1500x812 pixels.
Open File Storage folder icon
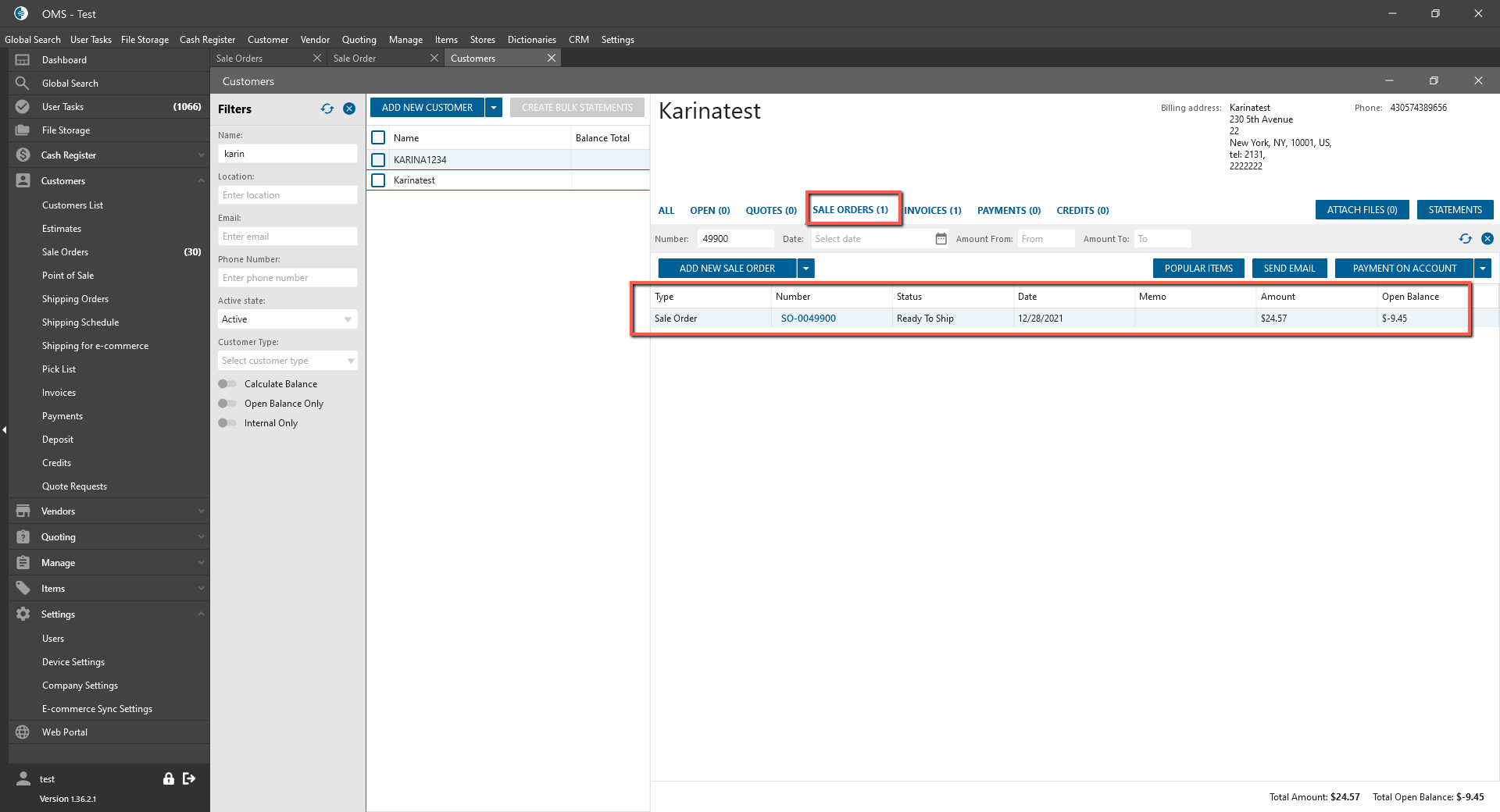23,130
